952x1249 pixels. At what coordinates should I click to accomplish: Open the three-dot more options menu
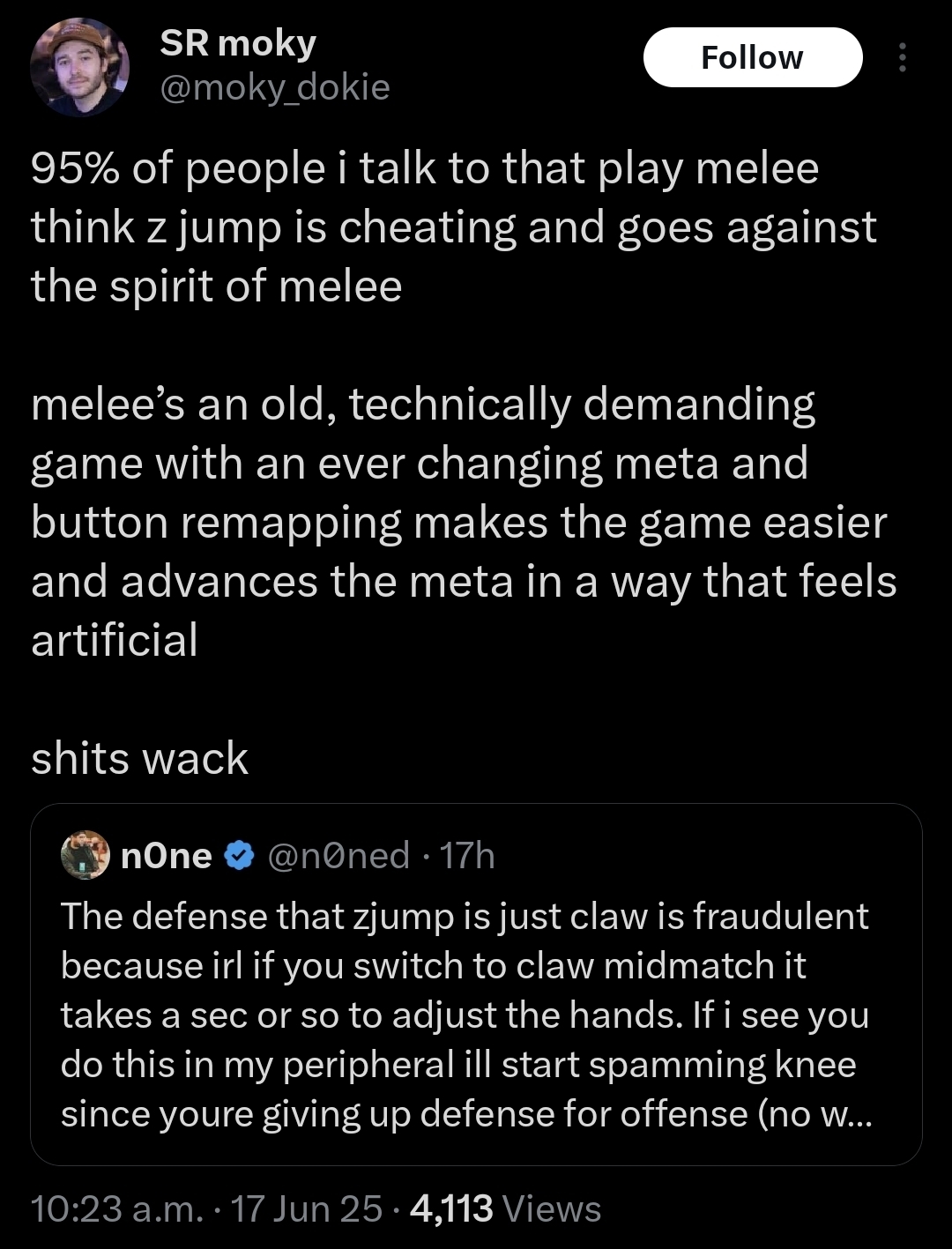pos(902,57)
